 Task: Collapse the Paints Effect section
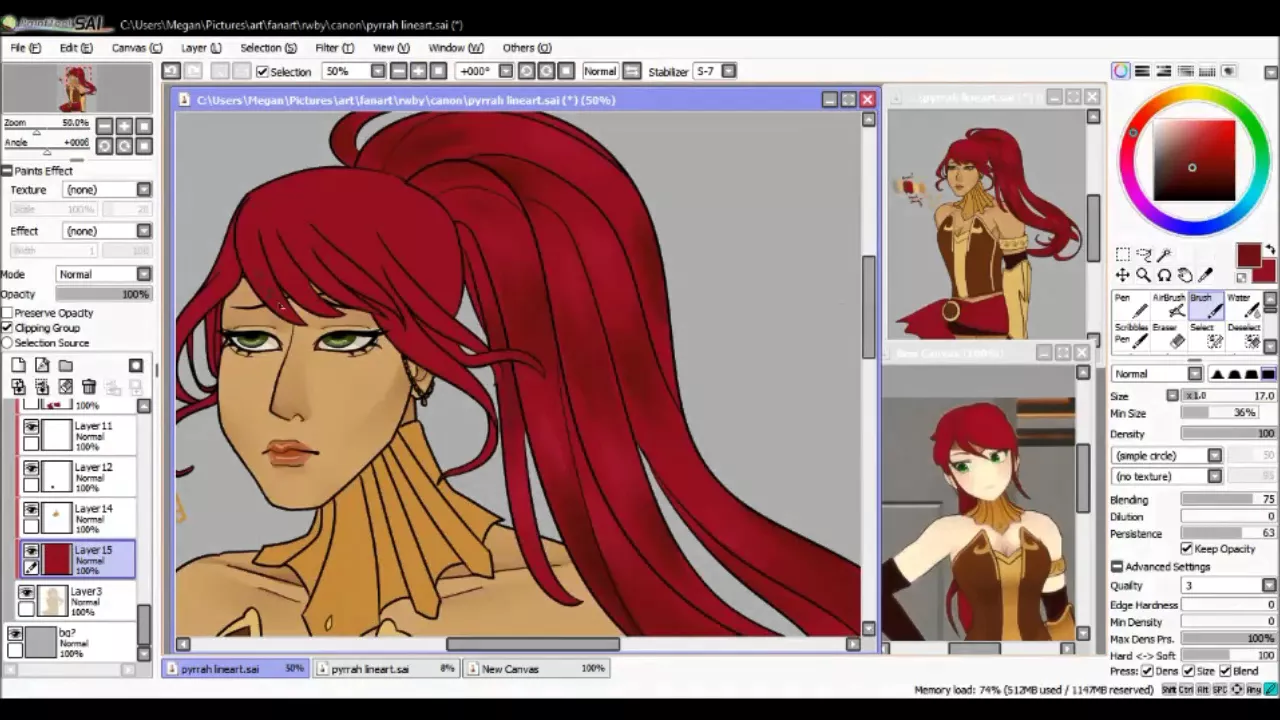point(6,171)
